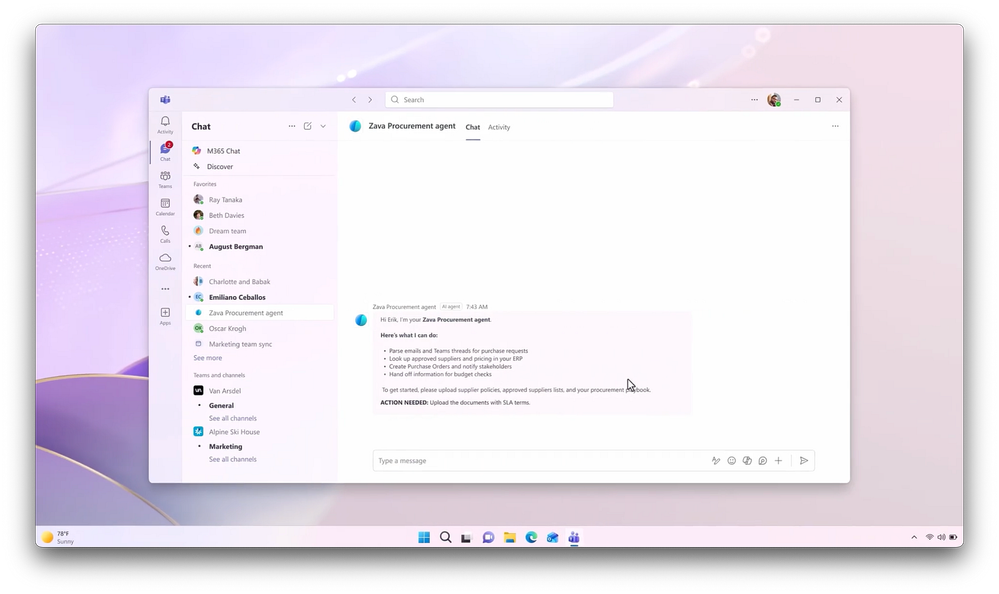Viewport: 999px width, 594px height.
Task: Open Copilot icon in compose box
Action: [x=747, y=461]
